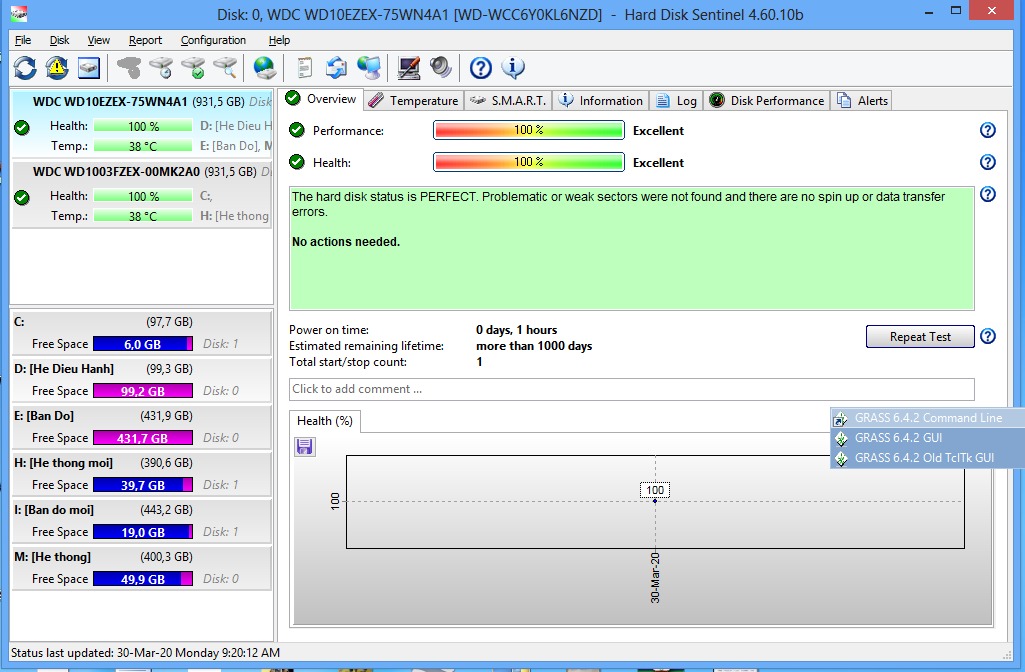Select GRASS 6.4.2 GUI from popup list
This screenshot has width=1025, height=672.
(x=898, y=438)
